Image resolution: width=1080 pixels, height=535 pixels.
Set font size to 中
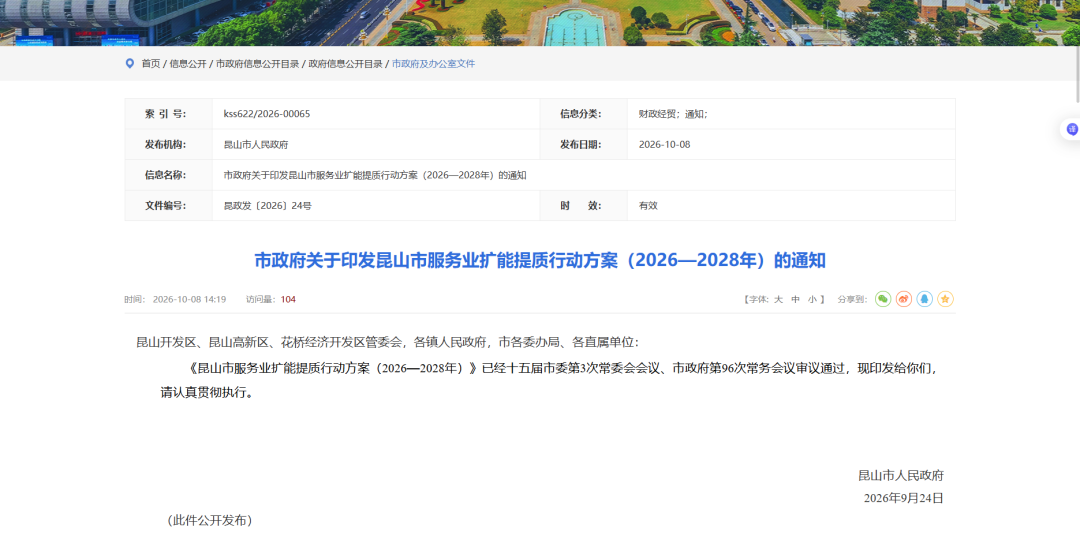pyautogui.click(x=796, y=300)
